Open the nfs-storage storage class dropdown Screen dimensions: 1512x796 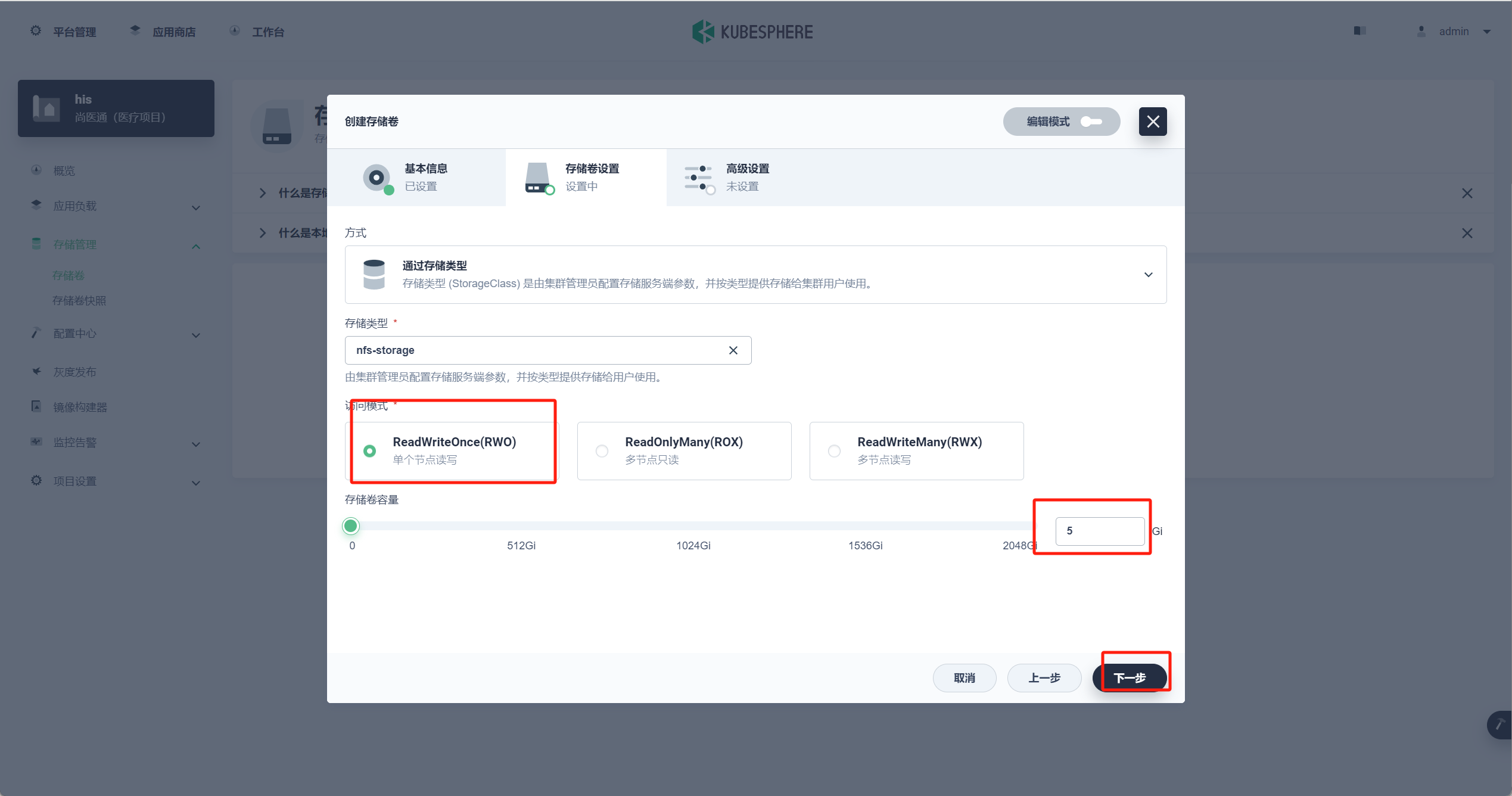548,350
